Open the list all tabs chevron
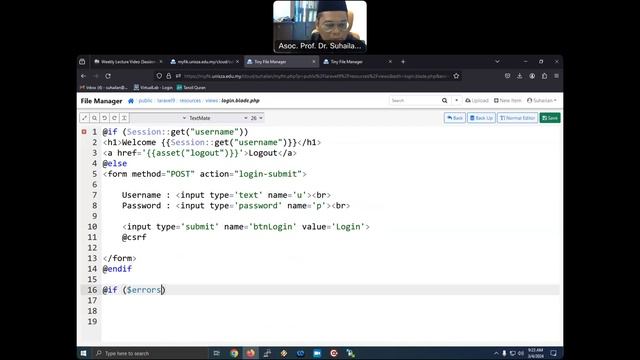 click(x=497, y=62)
